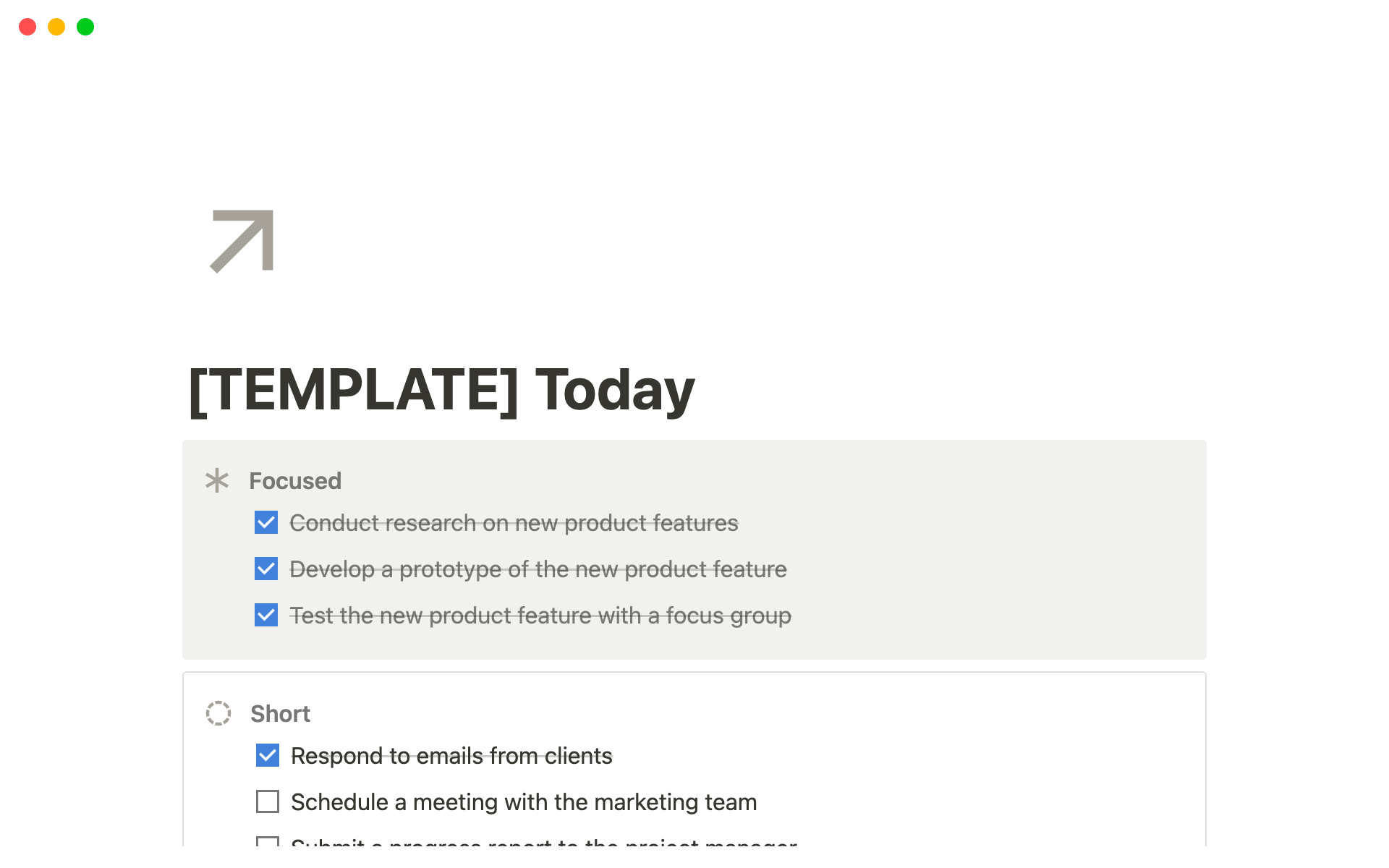Click the "[TEMPLATE] Today" page title
This screenshot has width=1389, height=868.
(x=441, y=390)
